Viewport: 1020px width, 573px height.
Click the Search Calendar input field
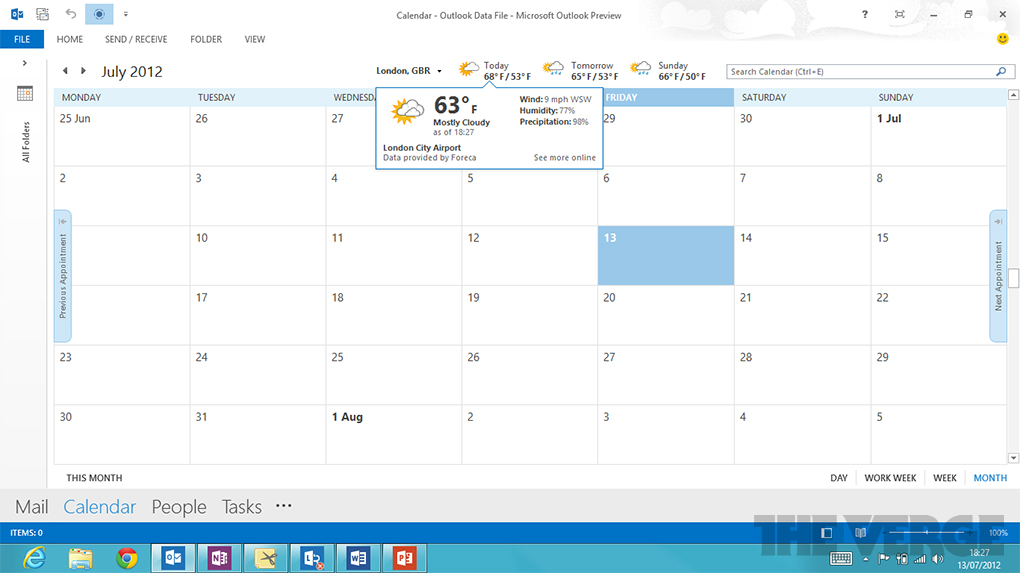tap(863, 72)
